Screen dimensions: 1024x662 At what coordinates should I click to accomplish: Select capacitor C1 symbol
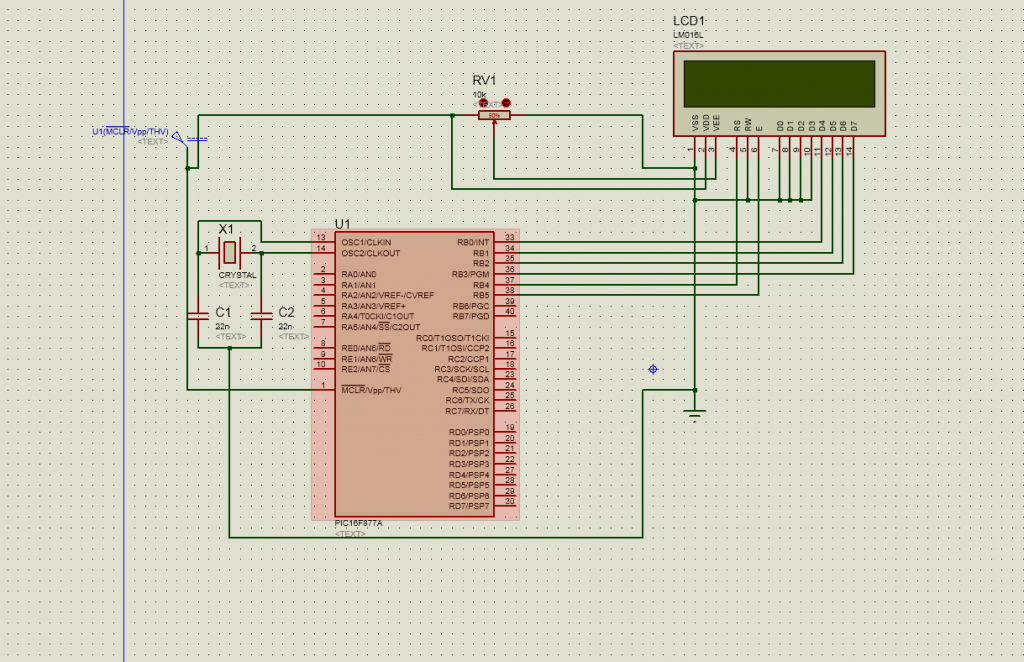(x=199, y=316)
